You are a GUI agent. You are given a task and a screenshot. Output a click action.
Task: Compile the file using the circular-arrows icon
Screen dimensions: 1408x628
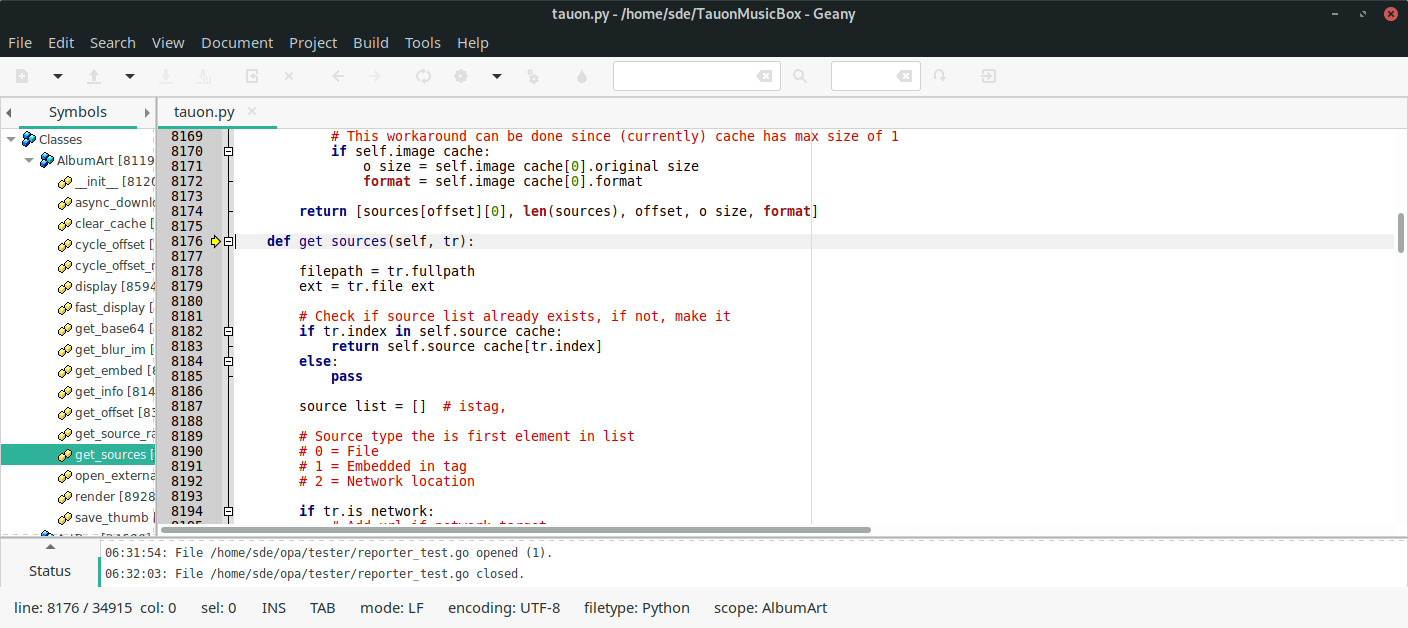[x=423, y=75]
